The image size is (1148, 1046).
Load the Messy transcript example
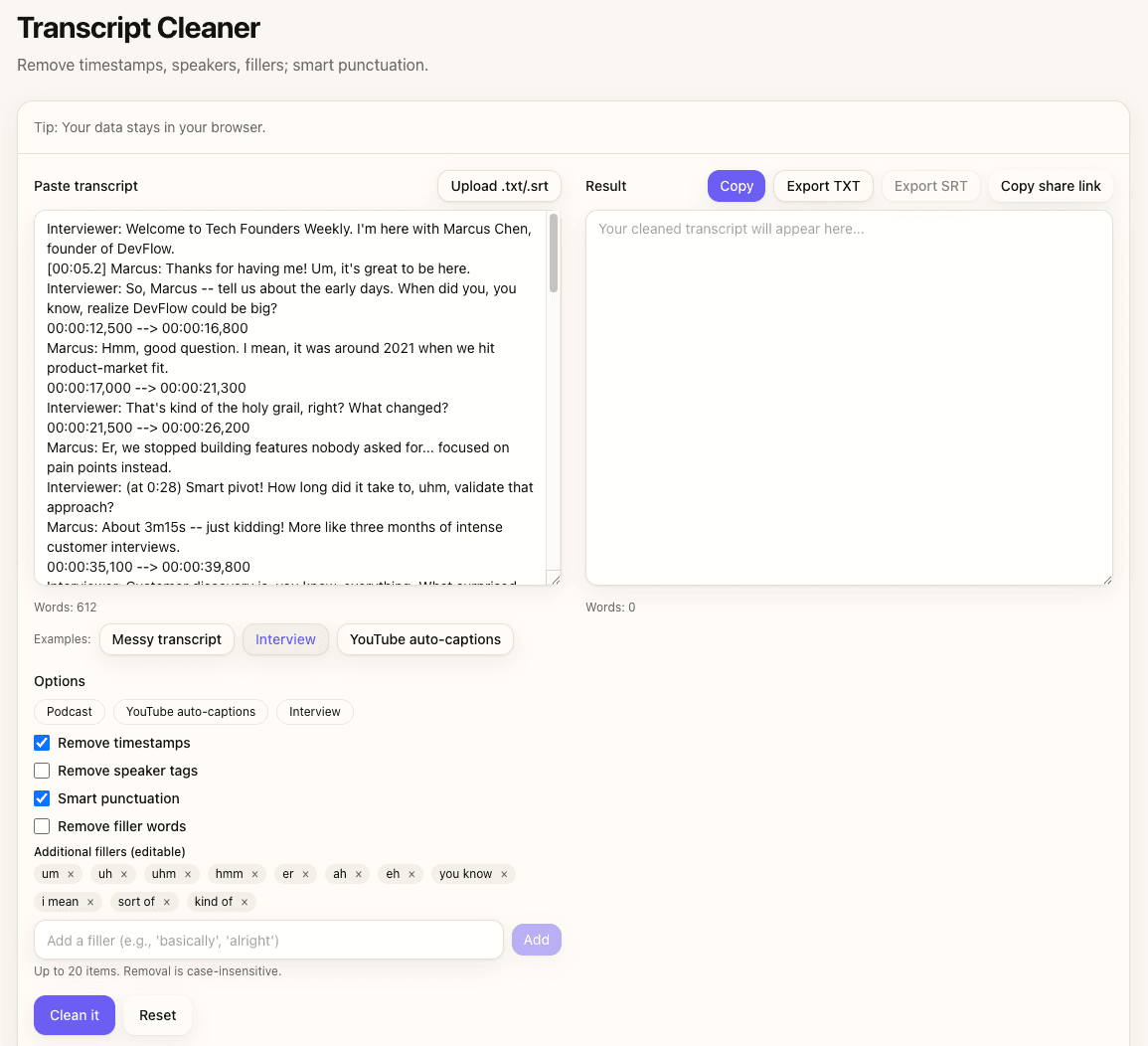[166, 639]
